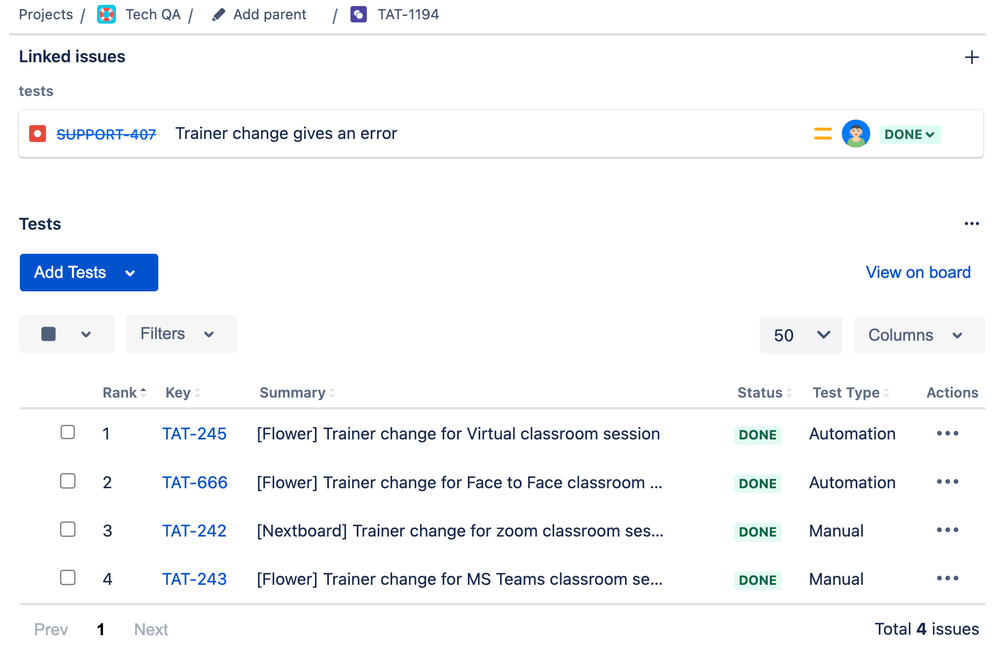Expand the Add Tests button chevron
999x661 pixels.
(x=130, y=273)
